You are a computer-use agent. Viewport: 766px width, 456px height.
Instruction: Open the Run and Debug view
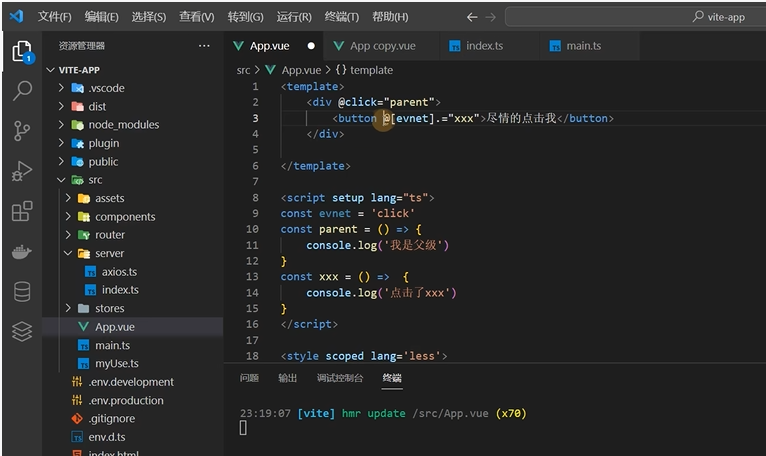[22, 171]
